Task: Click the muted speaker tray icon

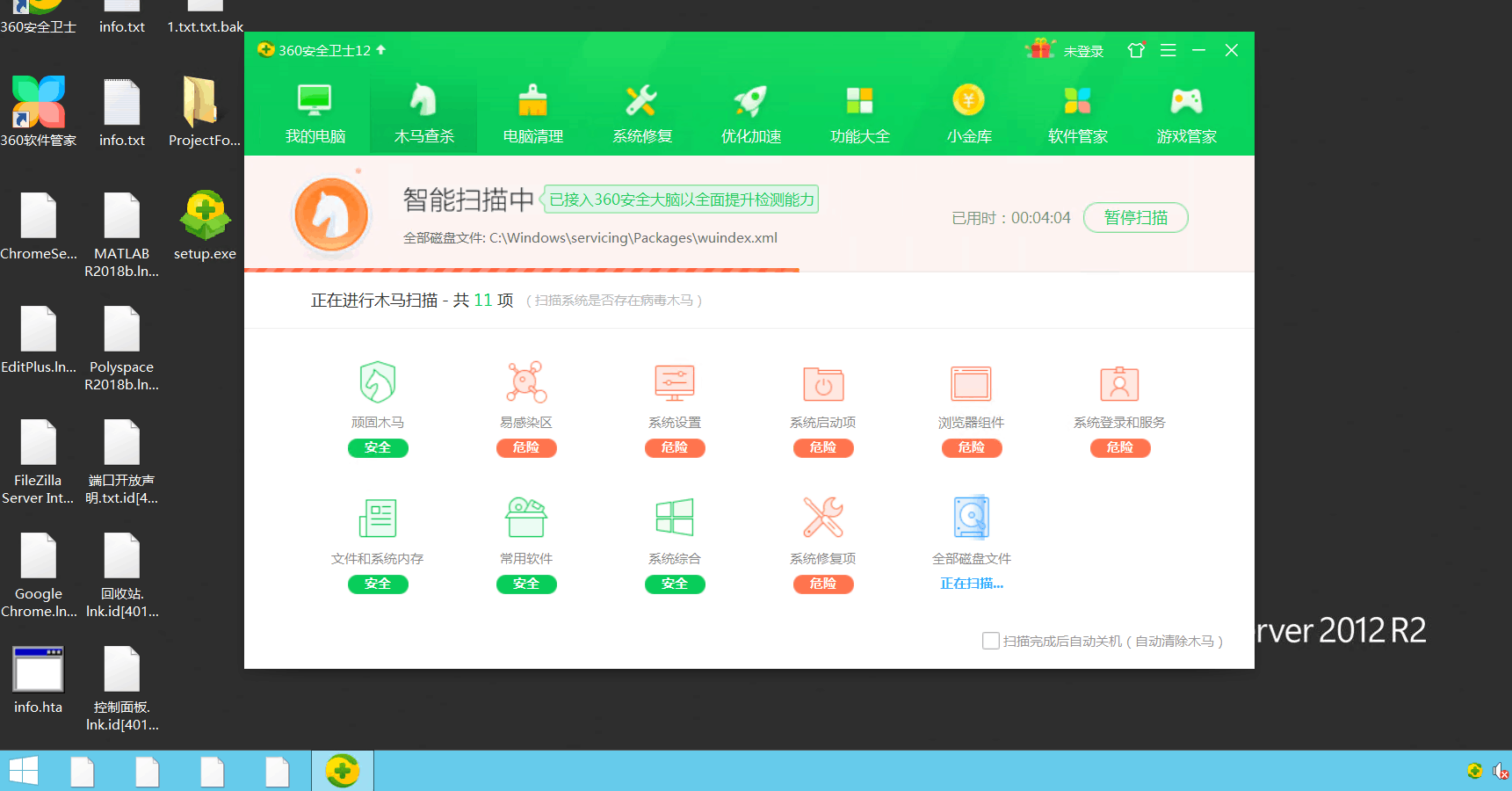Action: pos(1501,772)
